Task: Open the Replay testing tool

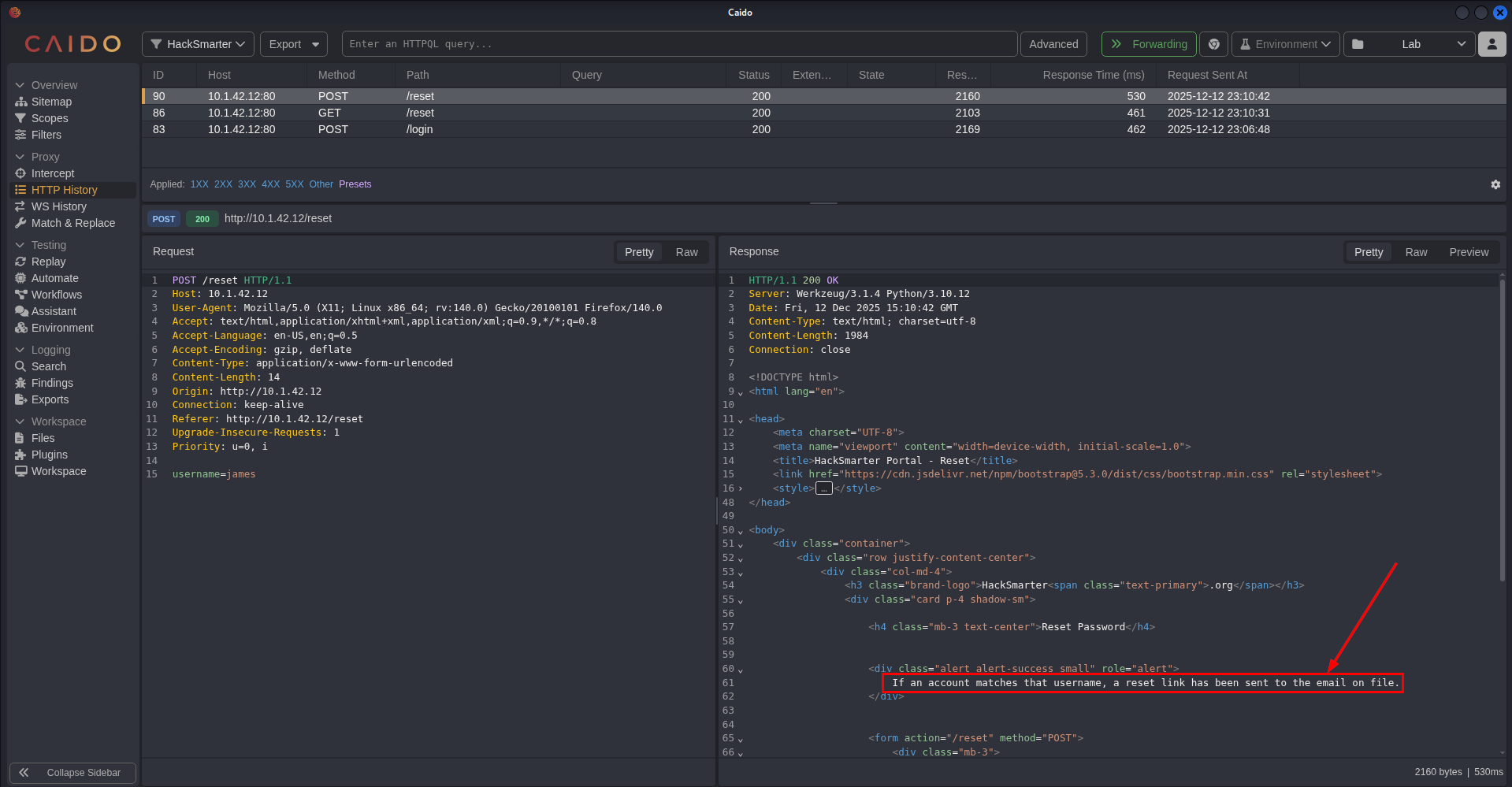Action: 48,262
